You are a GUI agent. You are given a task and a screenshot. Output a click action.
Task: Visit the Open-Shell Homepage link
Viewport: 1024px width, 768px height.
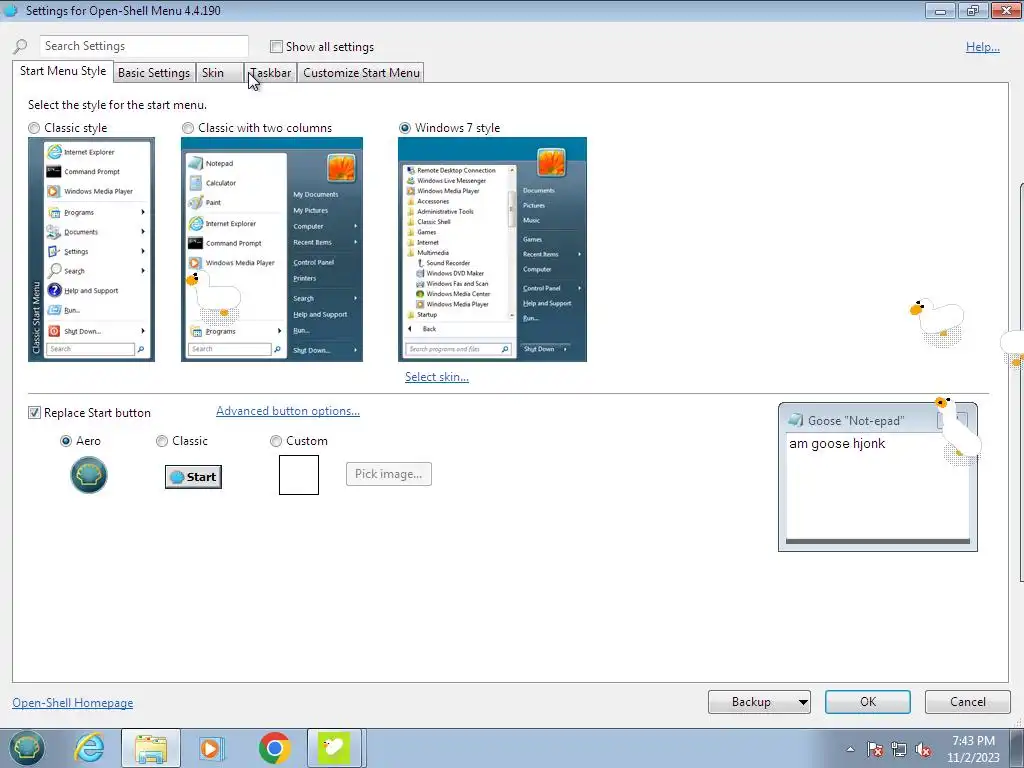72,703
